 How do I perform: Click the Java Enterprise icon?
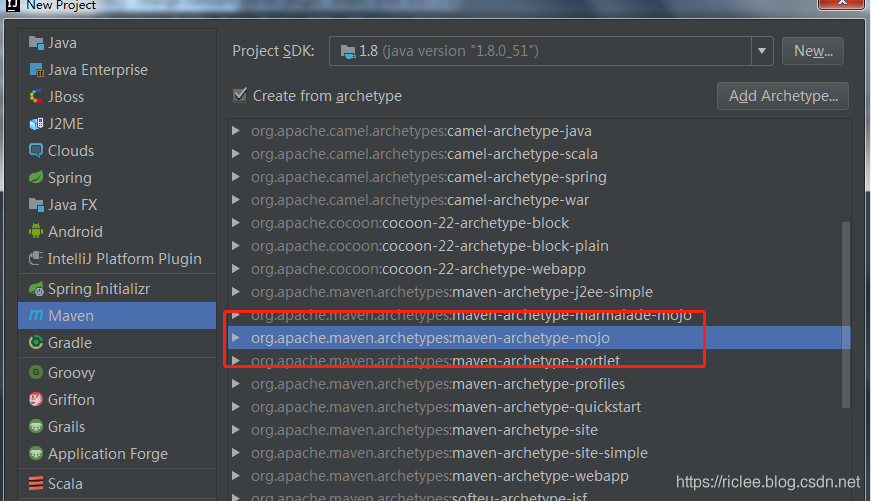(36, 70)
